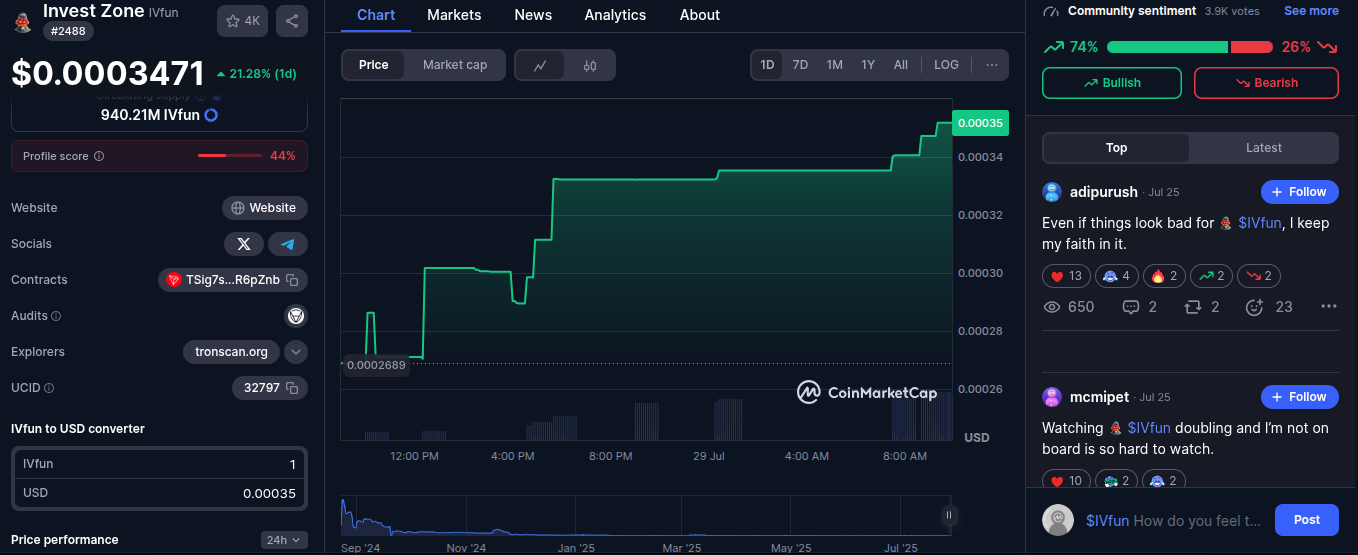Open the Telegram social link icon
The width and height of the screenshot is (1358, 555).
coord(288,244)
